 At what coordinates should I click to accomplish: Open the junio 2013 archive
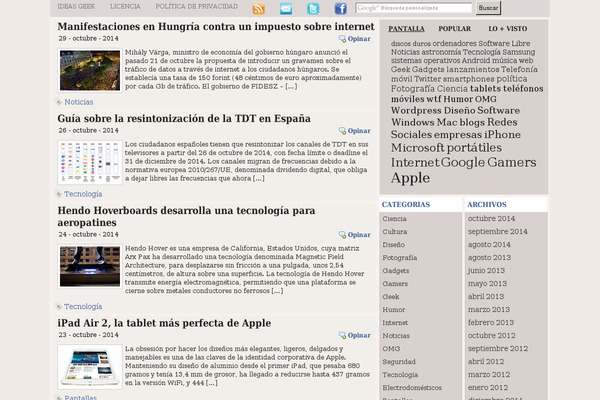point(486,271)
